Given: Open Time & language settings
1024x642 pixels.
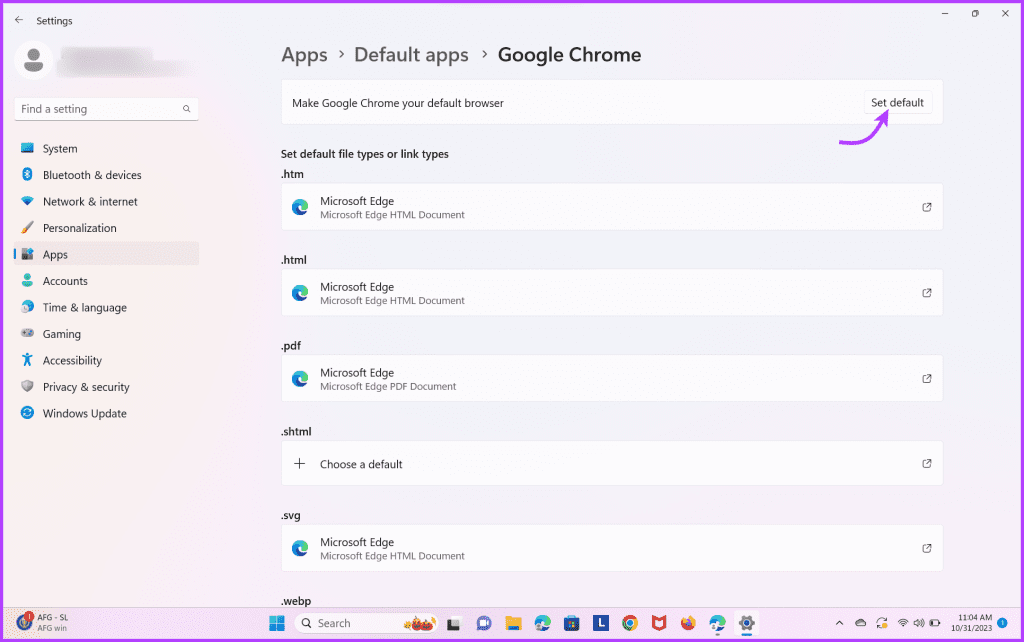Looking at the screenshot, I should (x=106, y=307).
